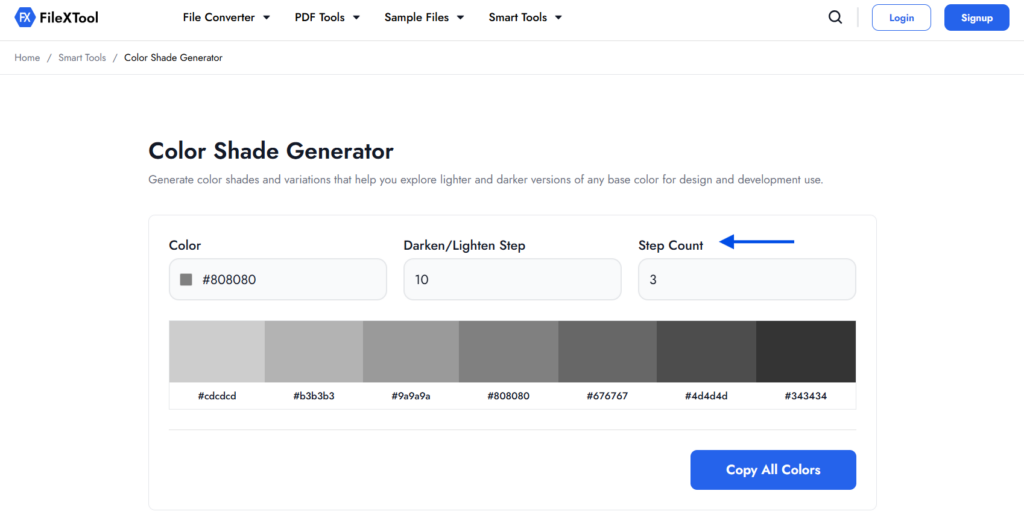This screenshot has height=523, width=1024.
Task: Click the Color Shade Generator heading
Action: click(x=271, y=151)
